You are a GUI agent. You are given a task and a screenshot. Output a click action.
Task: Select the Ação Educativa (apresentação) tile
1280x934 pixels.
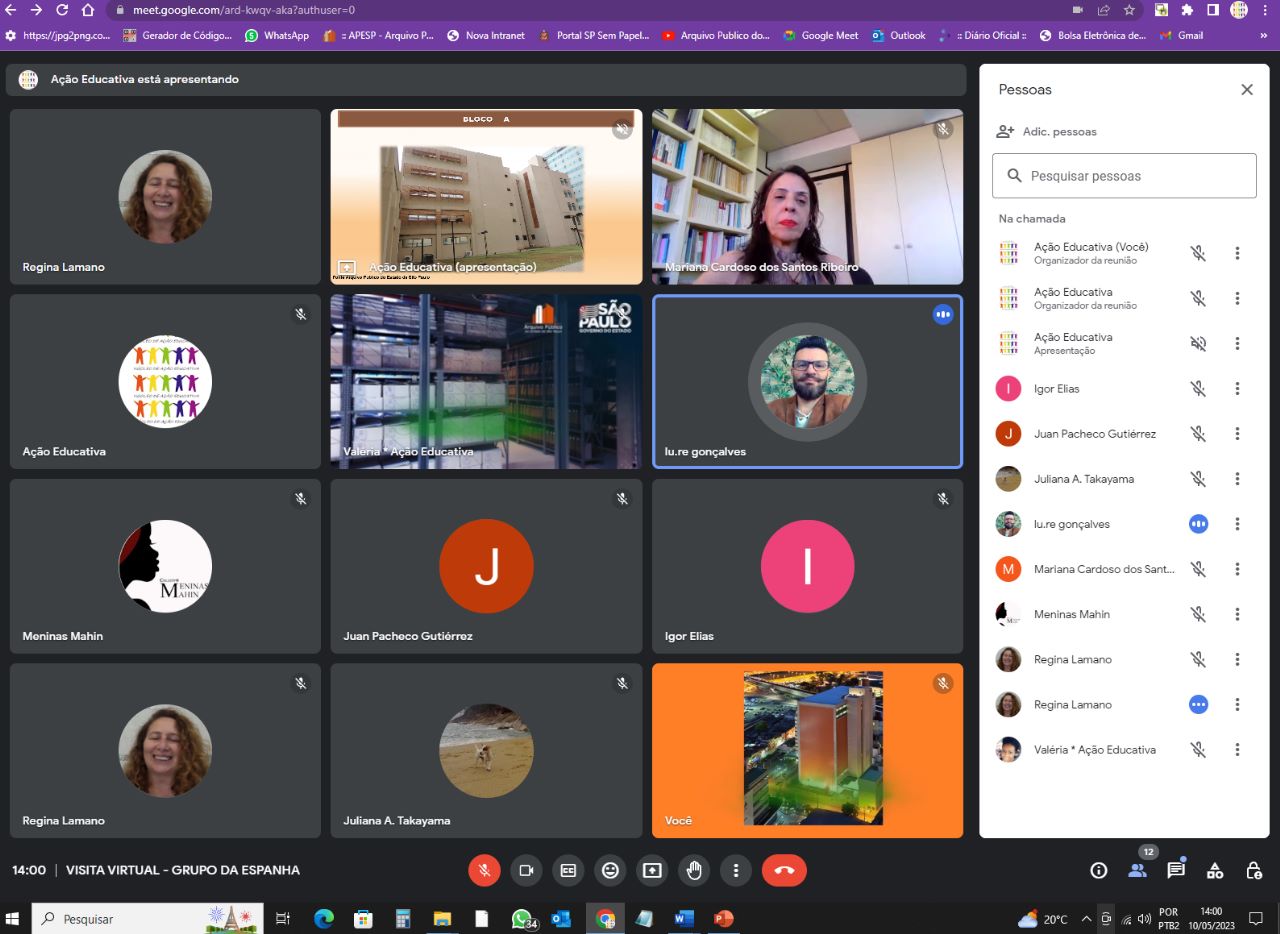[x=487, y=197]
